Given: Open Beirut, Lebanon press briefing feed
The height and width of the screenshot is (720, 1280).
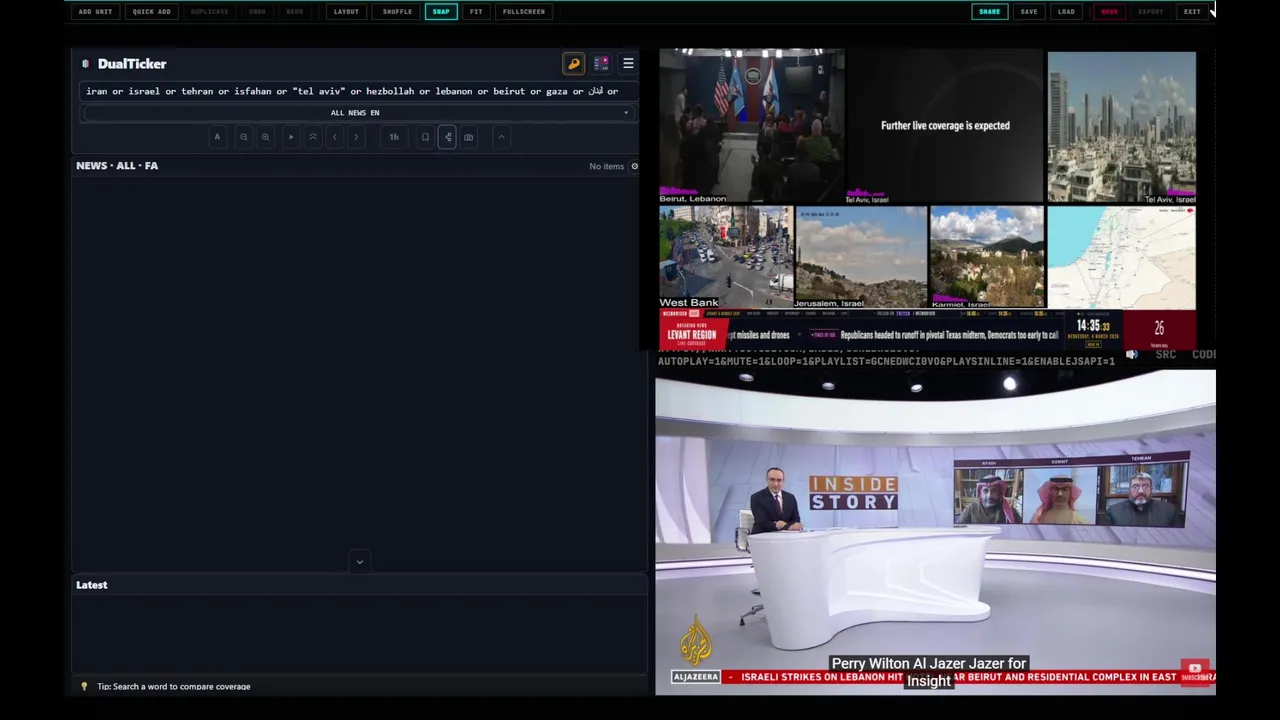Looking at the screenshot, I should (x=751, y=127).
